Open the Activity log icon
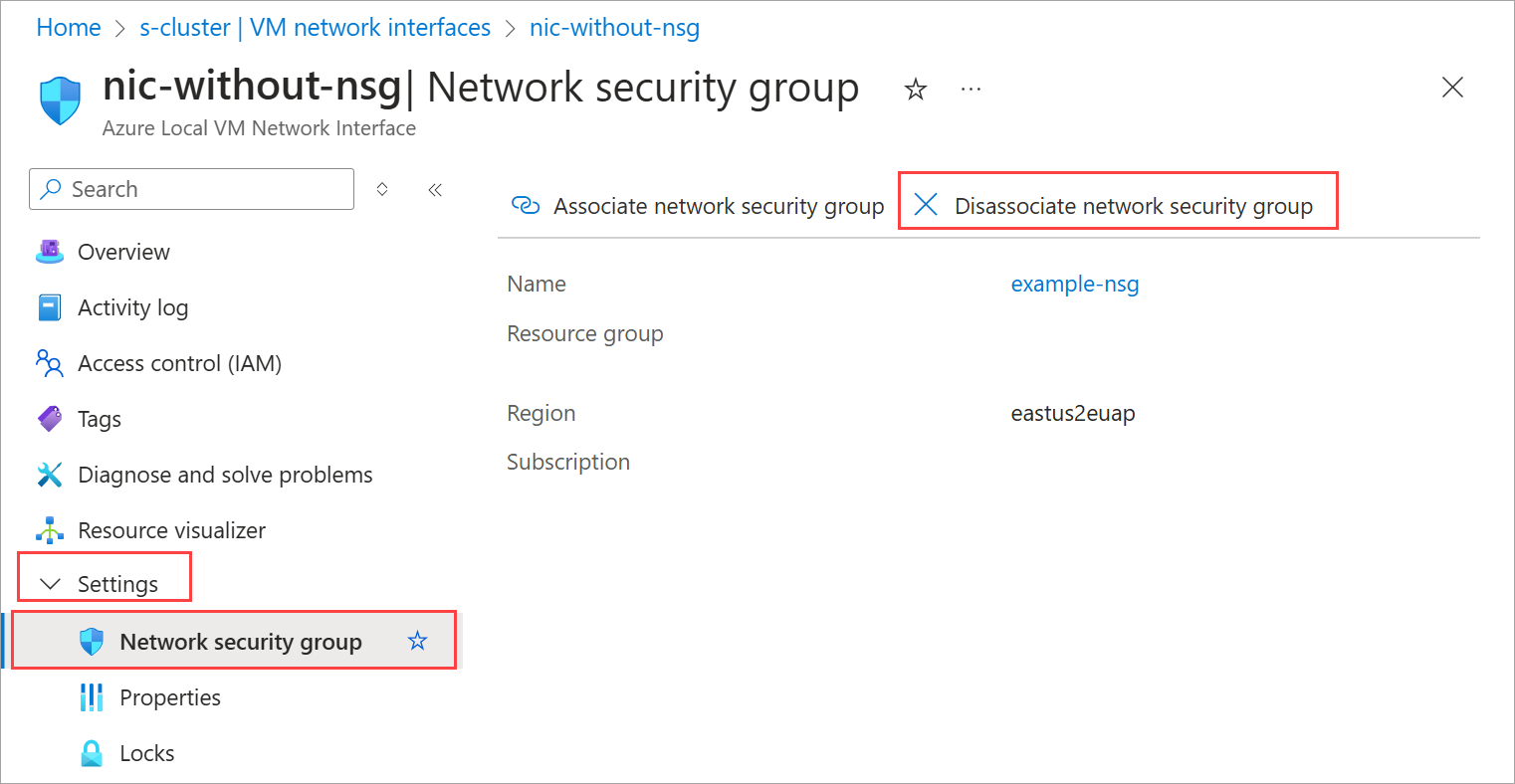This screenshot has height=784, width=1515. click(50, 307)
